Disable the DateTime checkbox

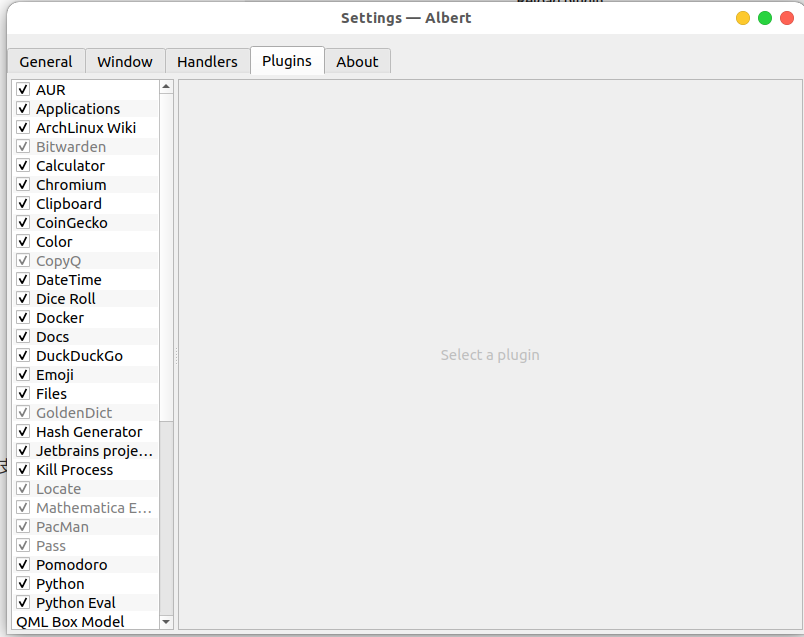coord(23,279)
